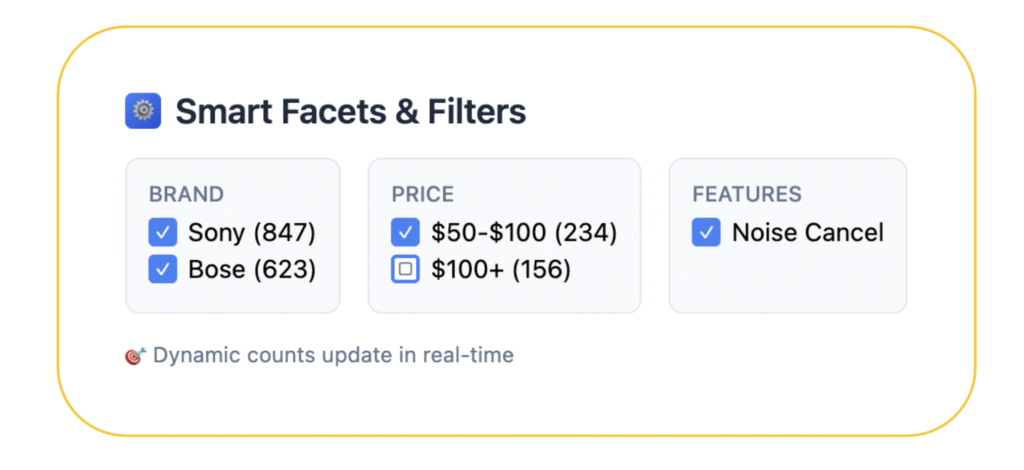Screen dimensions: 1024x470
Task: Uncheck the Sony brand checkbox
Action: click(163, 232)
